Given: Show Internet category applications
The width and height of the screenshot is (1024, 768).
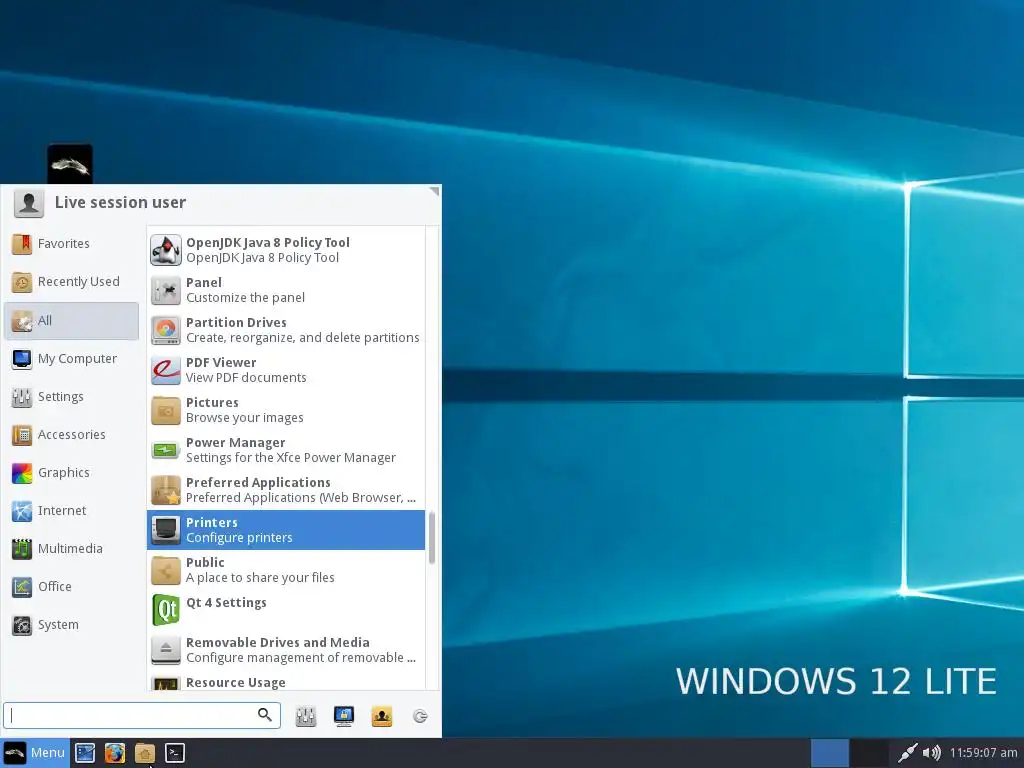Looking at the screenshot, I should 71,511.
